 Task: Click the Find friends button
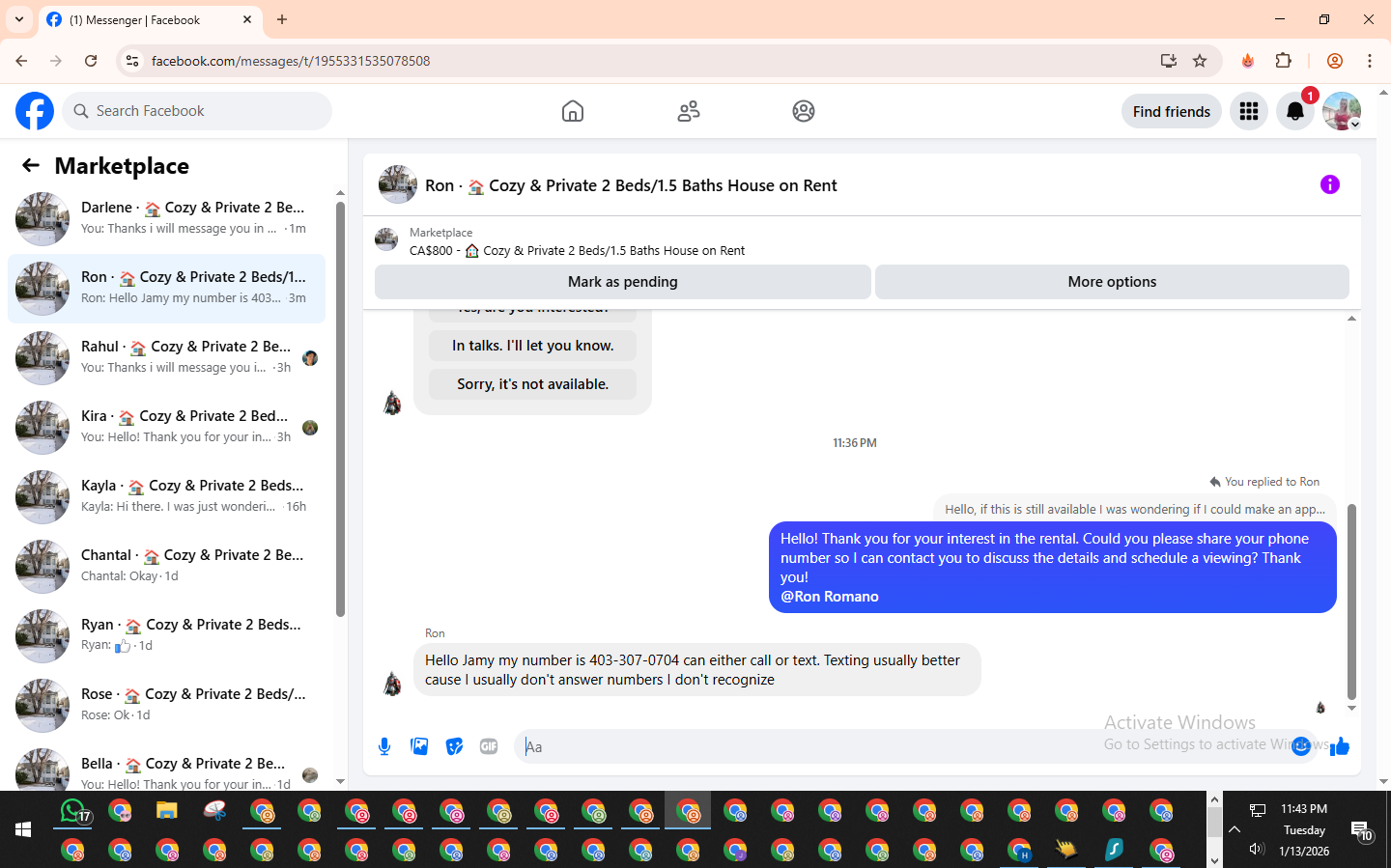click(1172, 111)
